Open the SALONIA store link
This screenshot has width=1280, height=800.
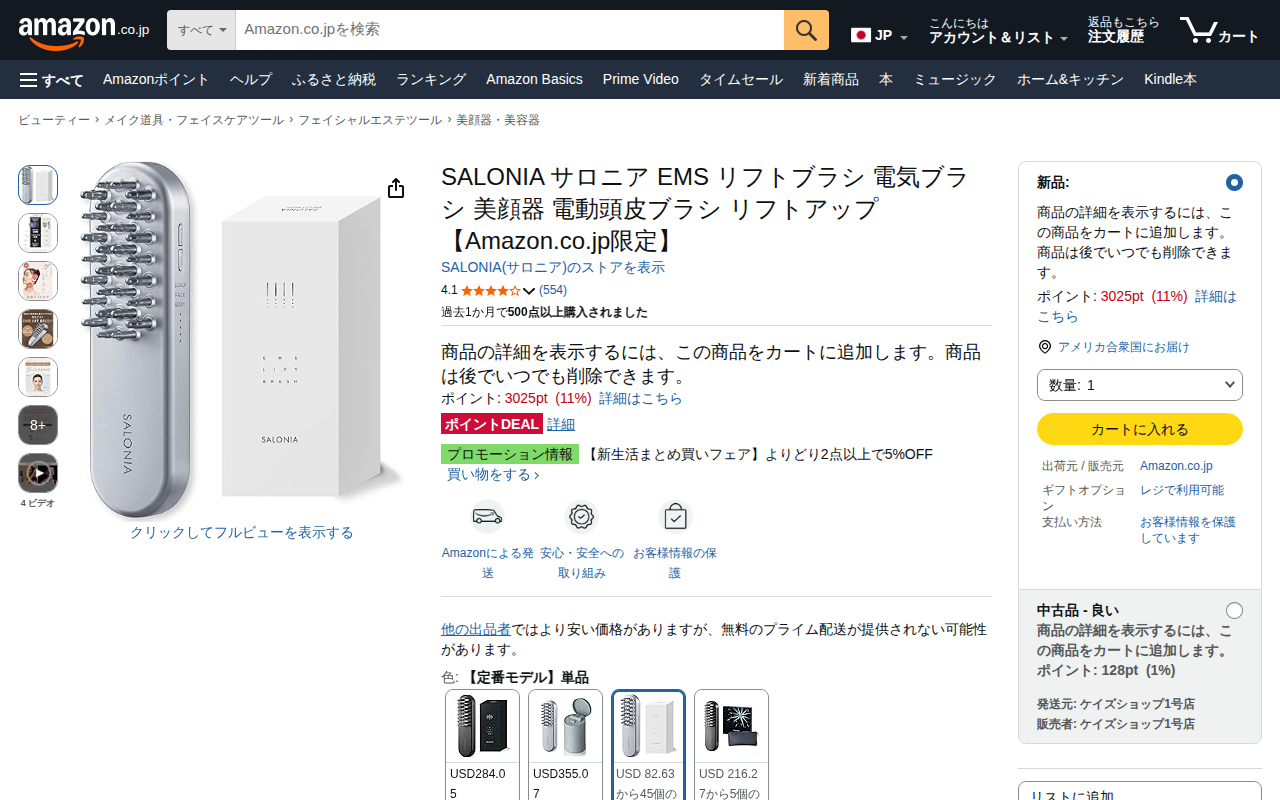(x=553, y=268)
